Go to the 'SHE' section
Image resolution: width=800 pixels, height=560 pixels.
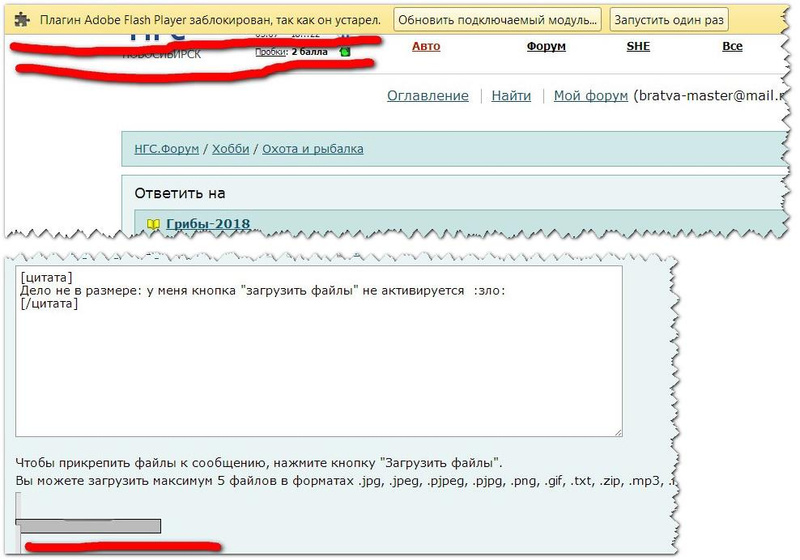click(638, 46)
